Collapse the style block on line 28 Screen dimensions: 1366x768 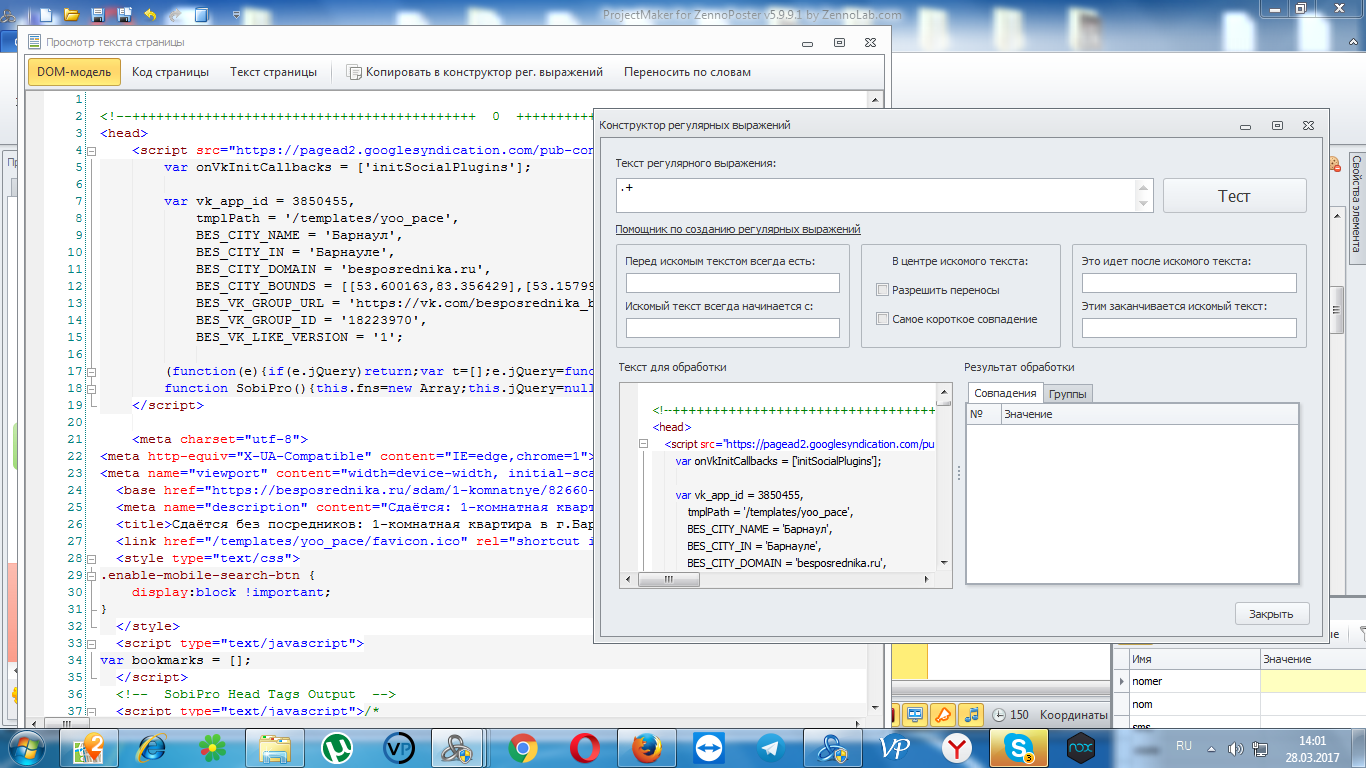(x=92, y=559)
